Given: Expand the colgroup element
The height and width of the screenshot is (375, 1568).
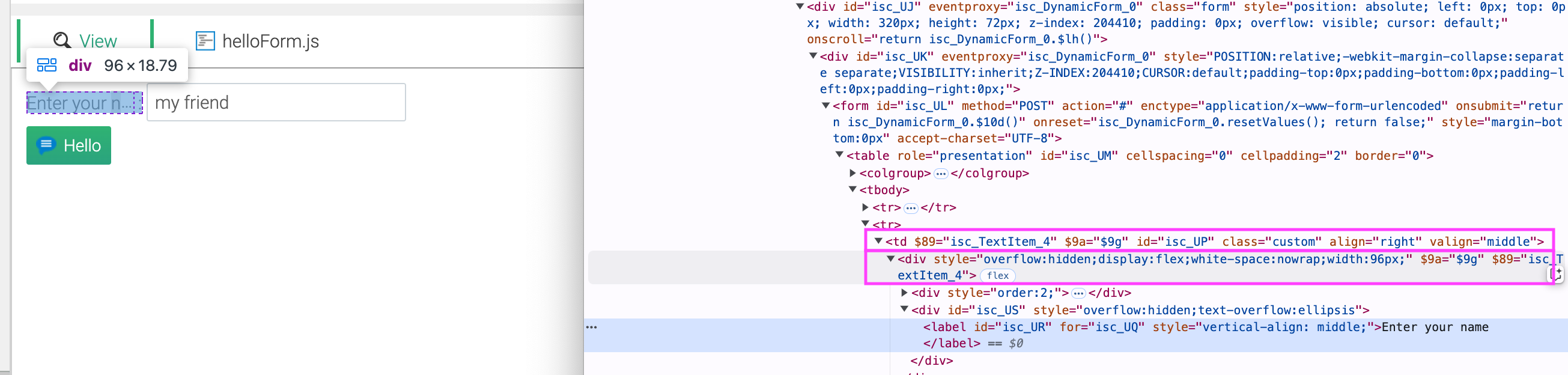Looking at the screenshot, I should (852, 173).
